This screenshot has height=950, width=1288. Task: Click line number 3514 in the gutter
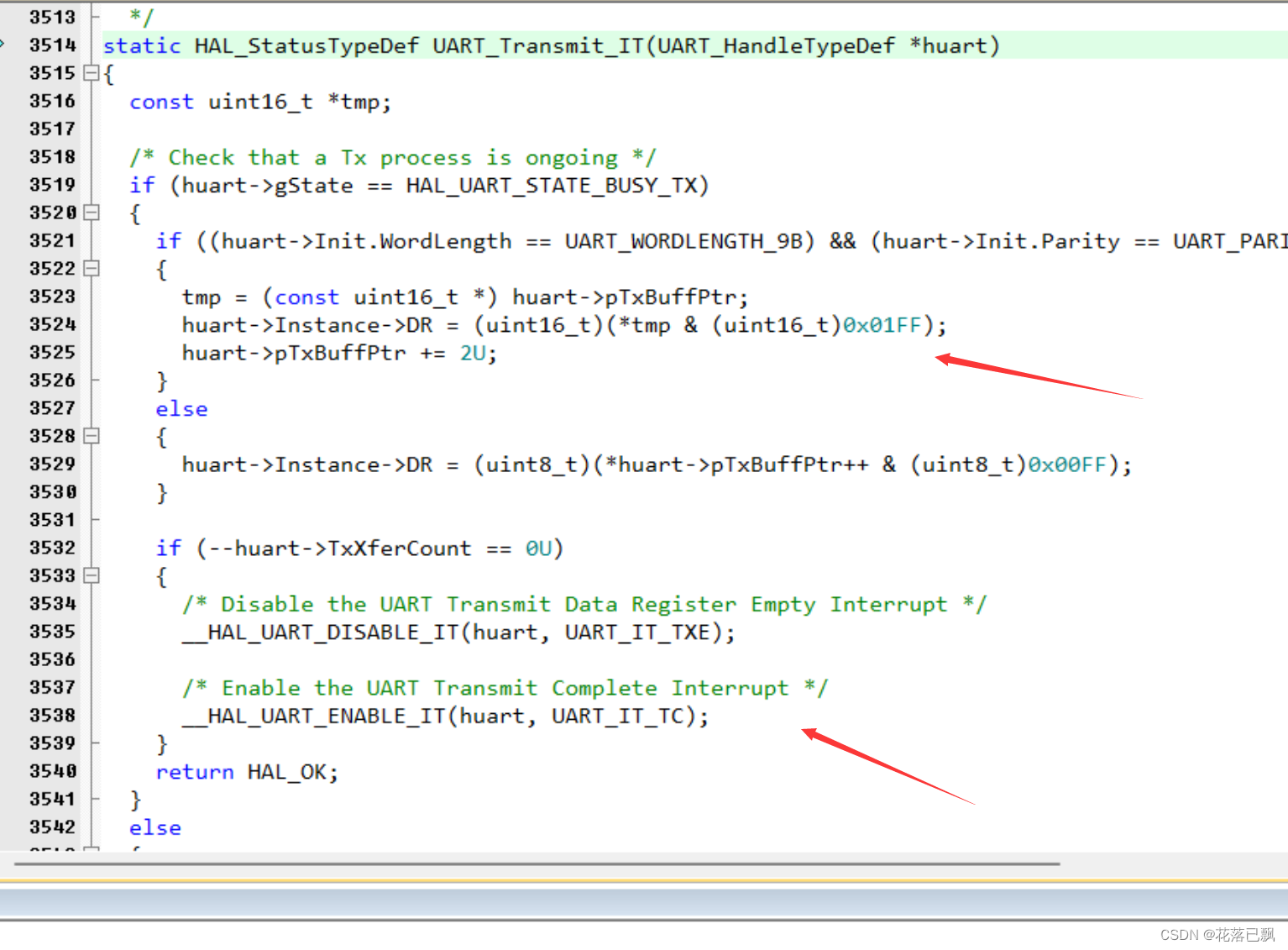click(x=52, y=45)
